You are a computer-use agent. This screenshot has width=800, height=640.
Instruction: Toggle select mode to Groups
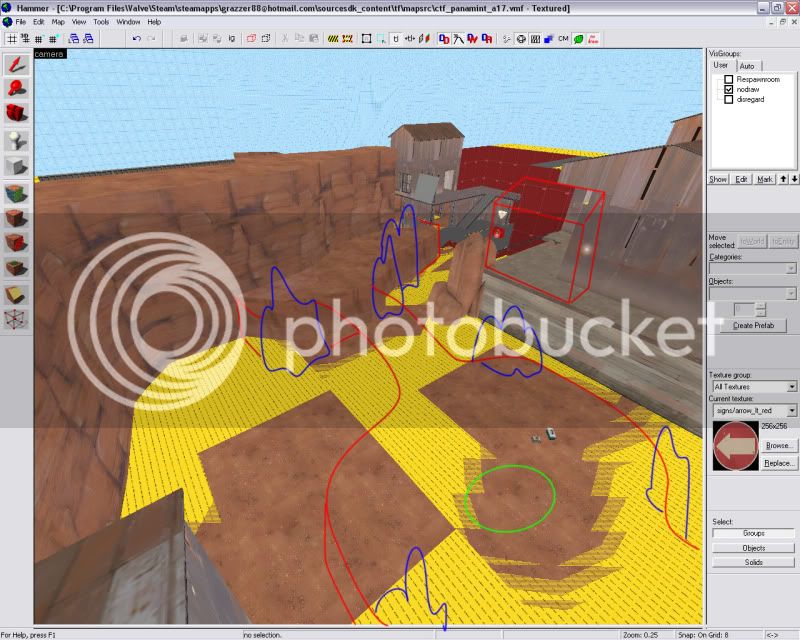tap(753, 533)
